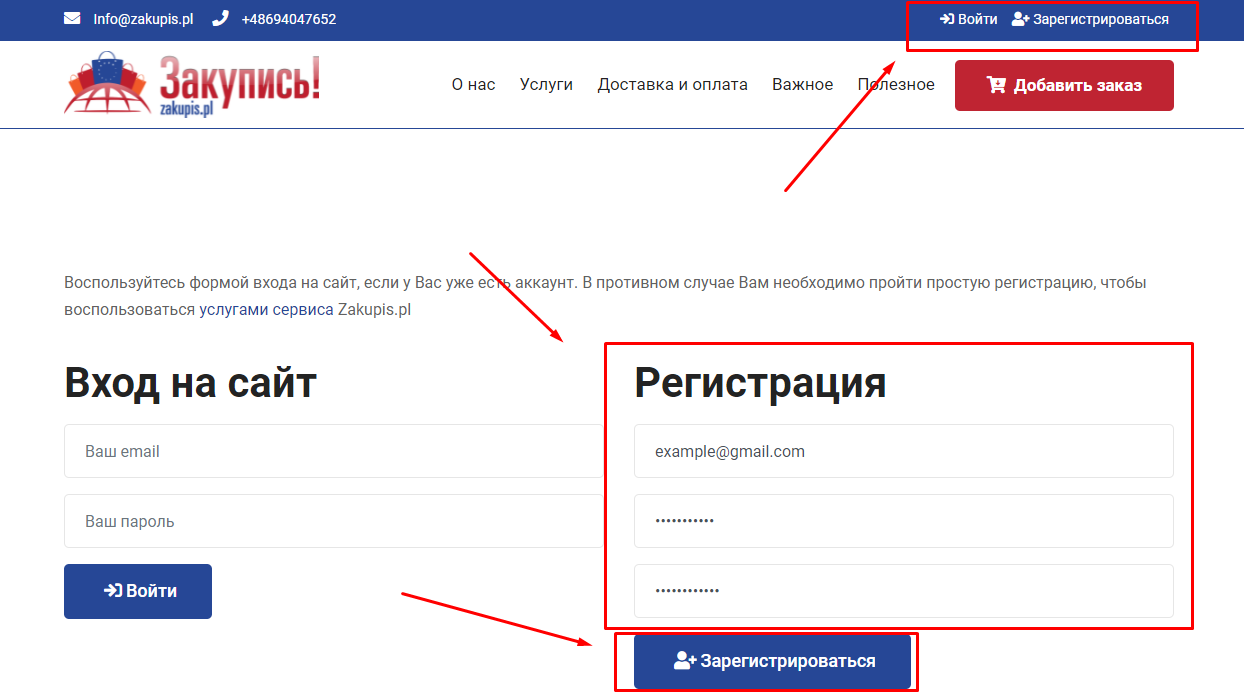Click the Закупись! zakupis.pl logo

pyautogui.click(x=192, y=85)
